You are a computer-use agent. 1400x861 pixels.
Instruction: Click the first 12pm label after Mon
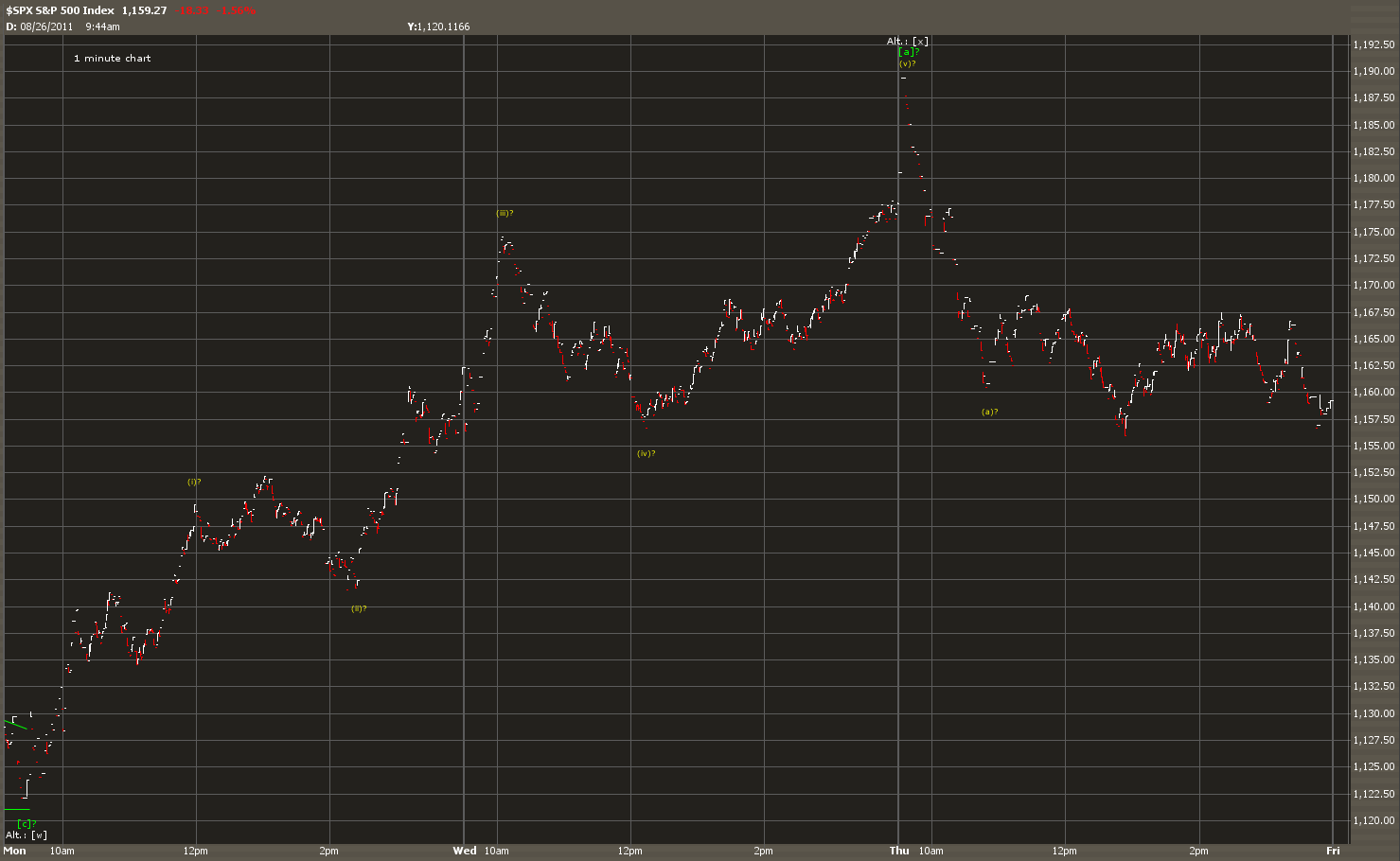click(196, 851)
